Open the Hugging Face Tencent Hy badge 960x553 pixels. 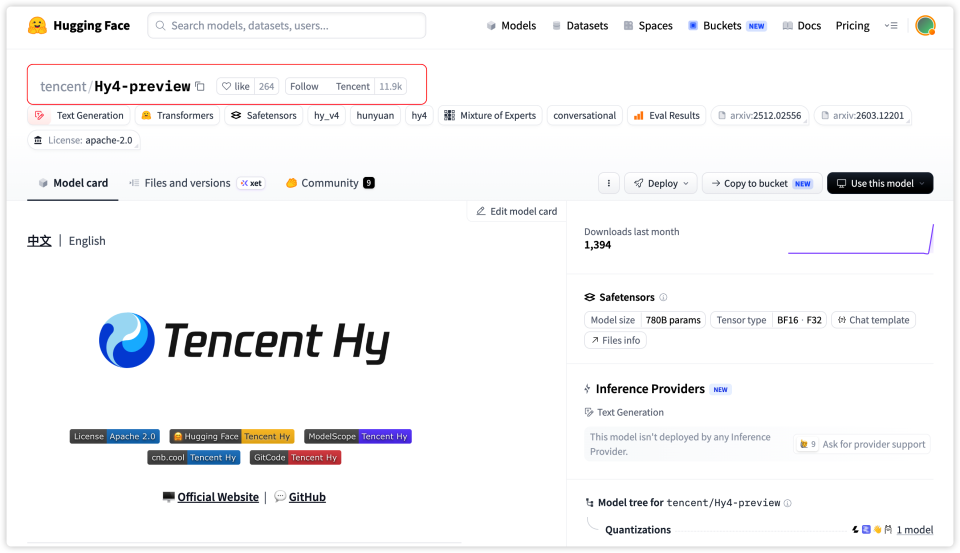(232, 436)
